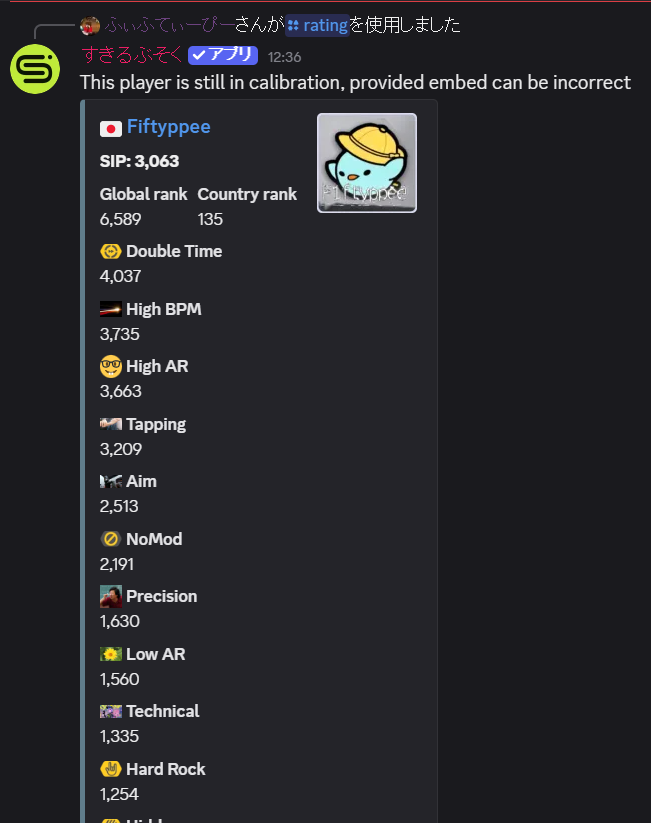Click the nerd face High AR emoji
651x823 pixels.
[x=111, y=366]
